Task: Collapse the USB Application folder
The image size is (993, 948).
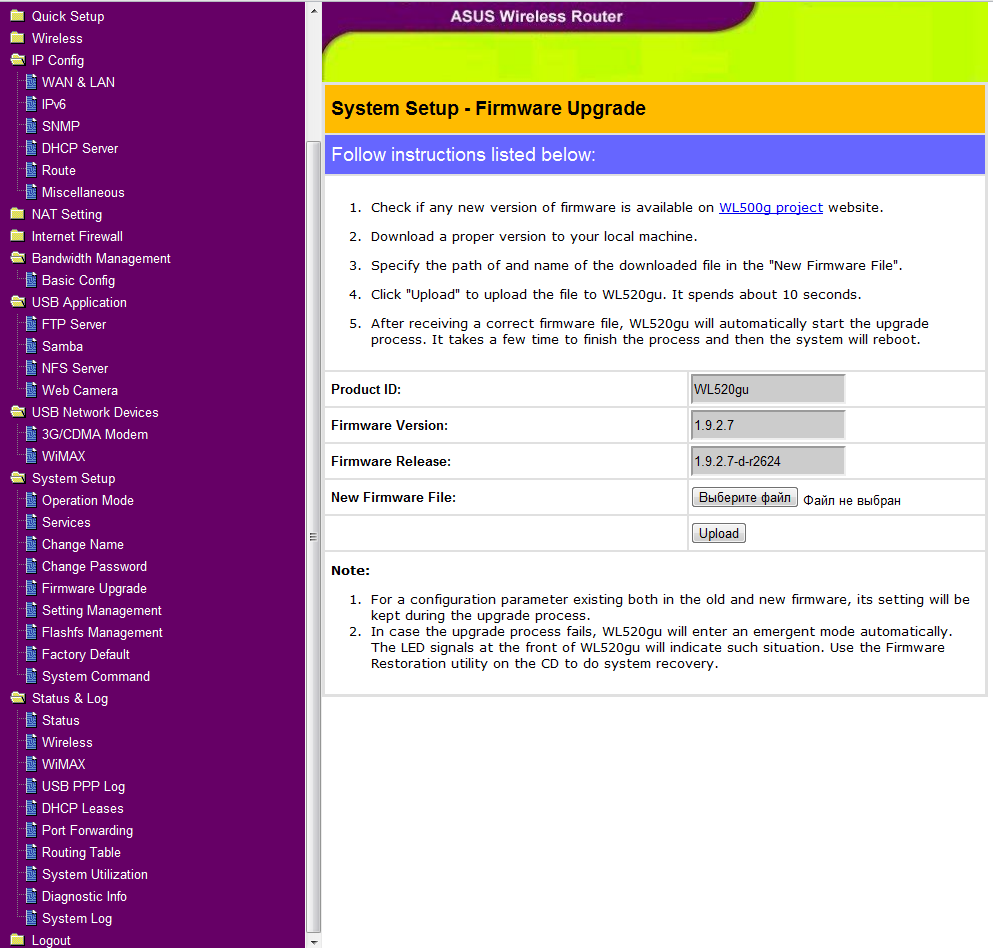Action: tap(17, 302)
